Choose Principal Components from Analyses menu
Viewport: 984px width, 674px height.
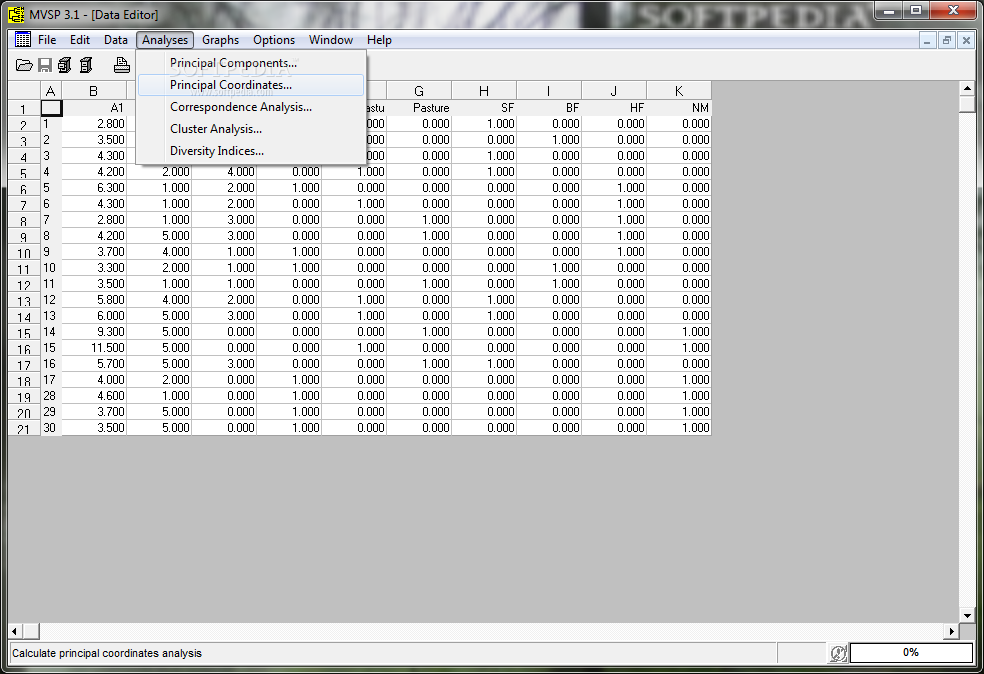[x=251, y=63]
